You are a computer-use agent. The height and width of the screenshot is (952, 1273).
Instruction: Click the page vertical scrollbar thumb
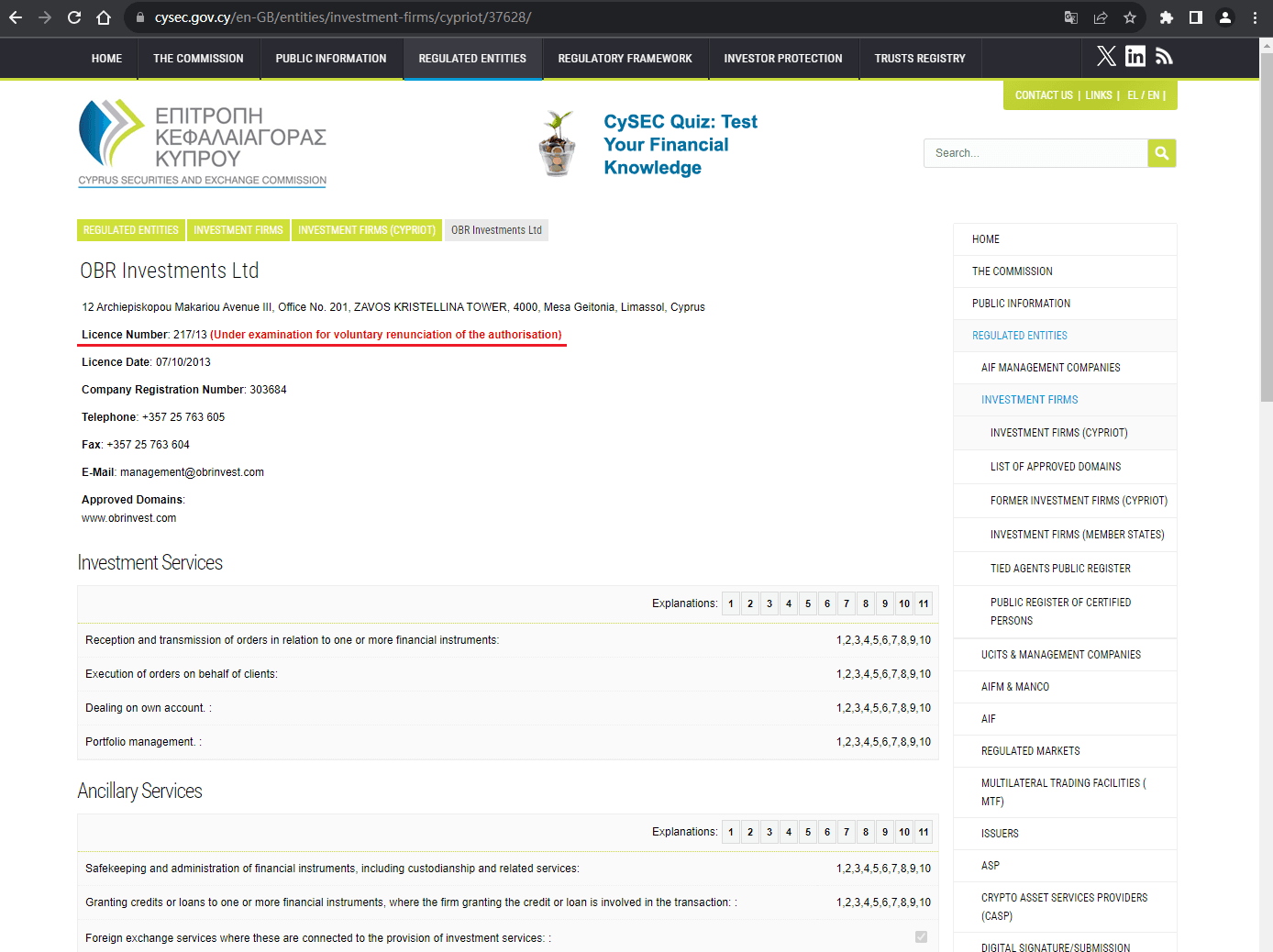pos(1267,227)
